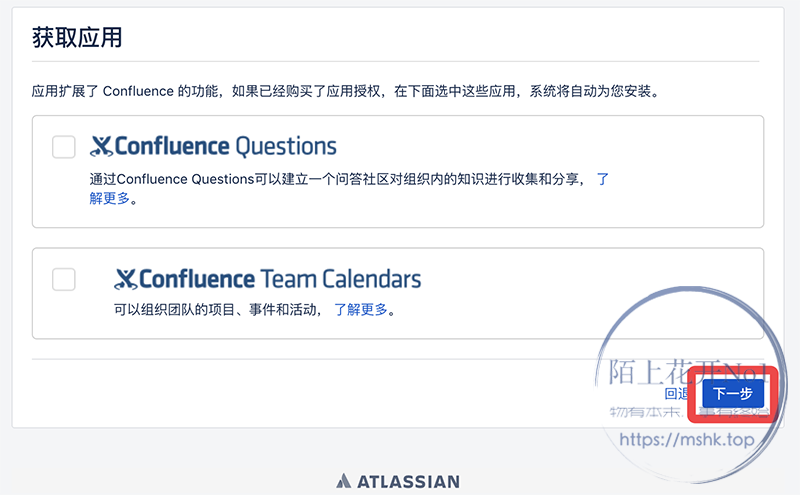Click the Confluence Questions logo
Image resolution: width=800 pixels, height=495 pixels.
pos(213,146)
